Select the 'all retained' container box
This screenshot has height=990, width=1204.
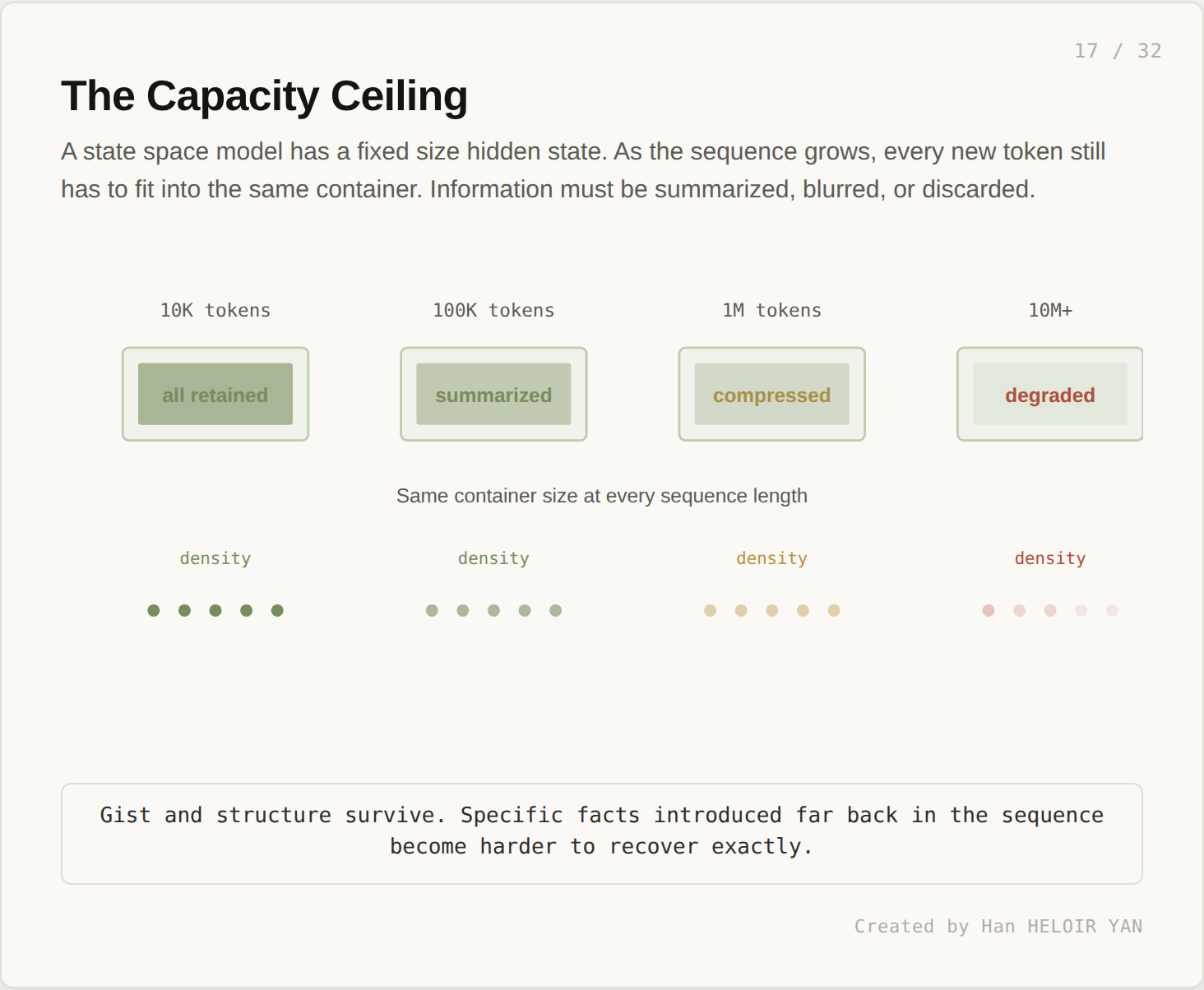pos(215,394)
